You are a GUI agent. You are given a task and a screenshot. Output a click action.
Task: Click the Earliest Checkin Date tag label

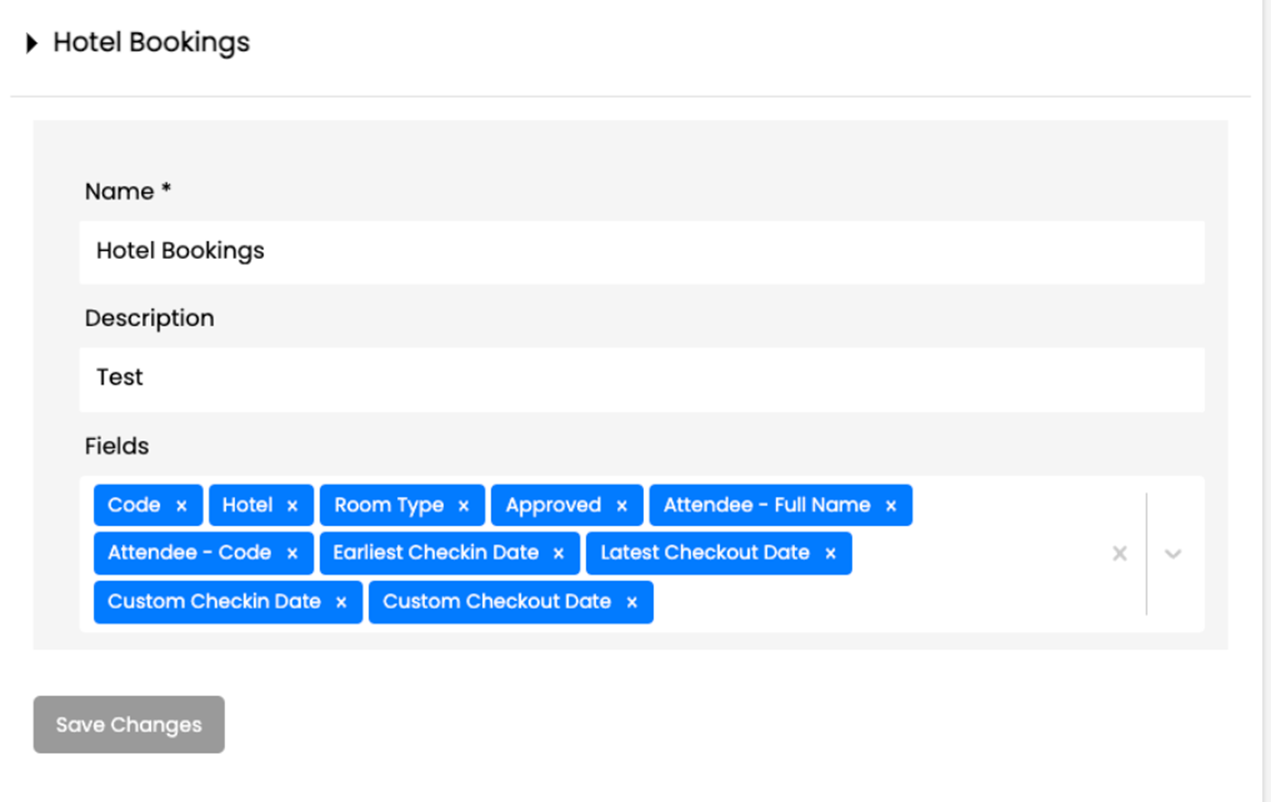point(435,553)
